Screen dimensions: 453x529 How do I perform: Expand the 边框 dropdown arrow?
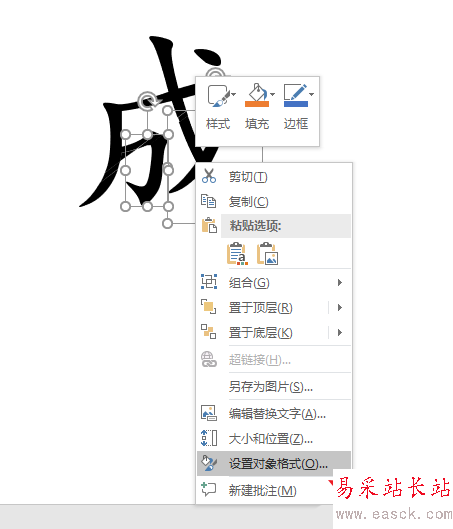pyautogui.click(x=312, y=94)
